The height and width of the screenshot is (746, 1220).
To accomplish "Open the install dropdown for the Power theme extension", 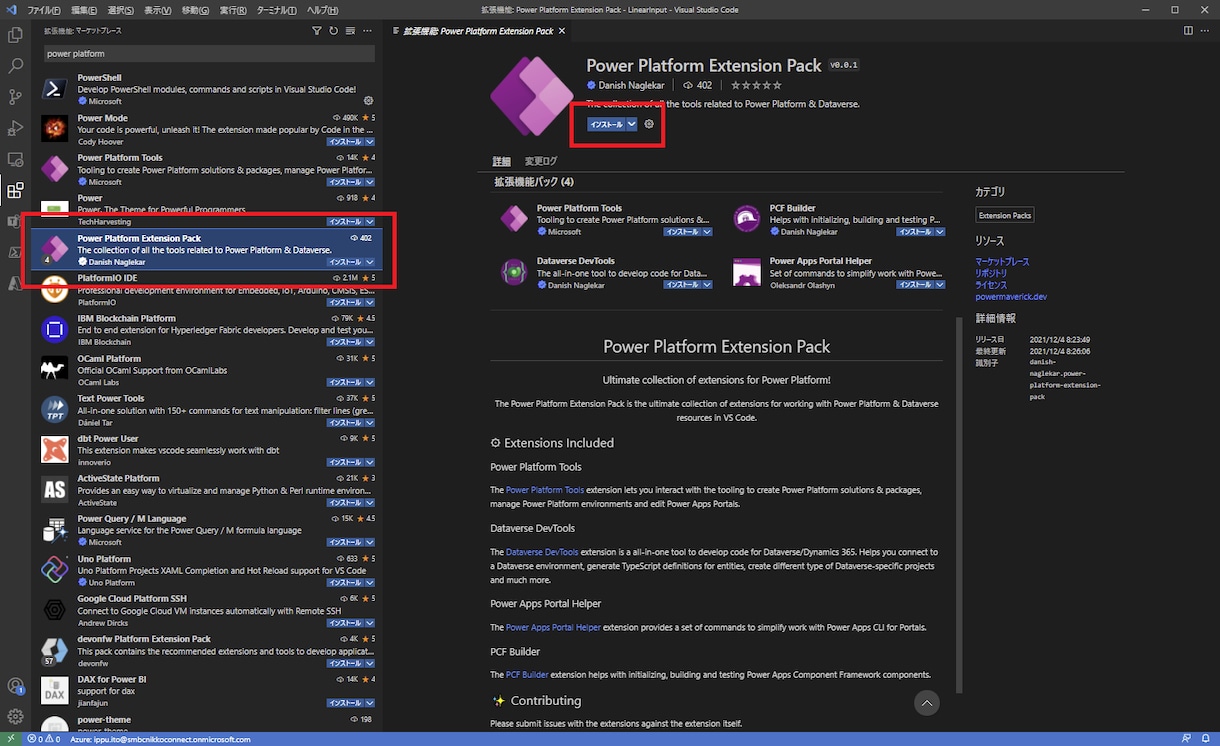I will [370, 222].
